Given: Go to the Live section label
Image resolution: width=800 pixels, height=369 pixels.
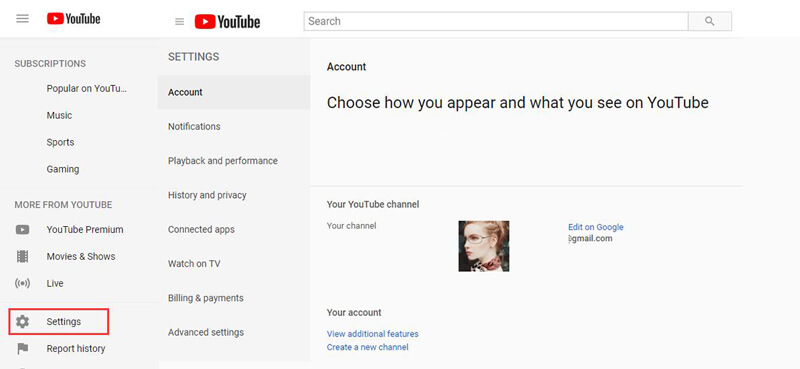Looking at the screenshot, I should (x=55, y=283).
